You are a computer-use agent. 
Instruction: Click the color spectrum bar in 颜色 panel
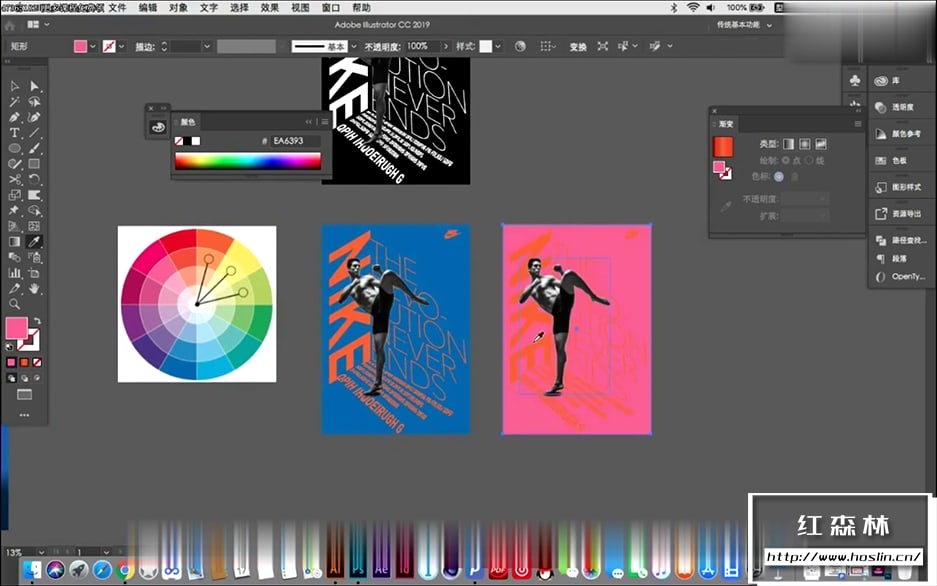[x=248, y=161]
